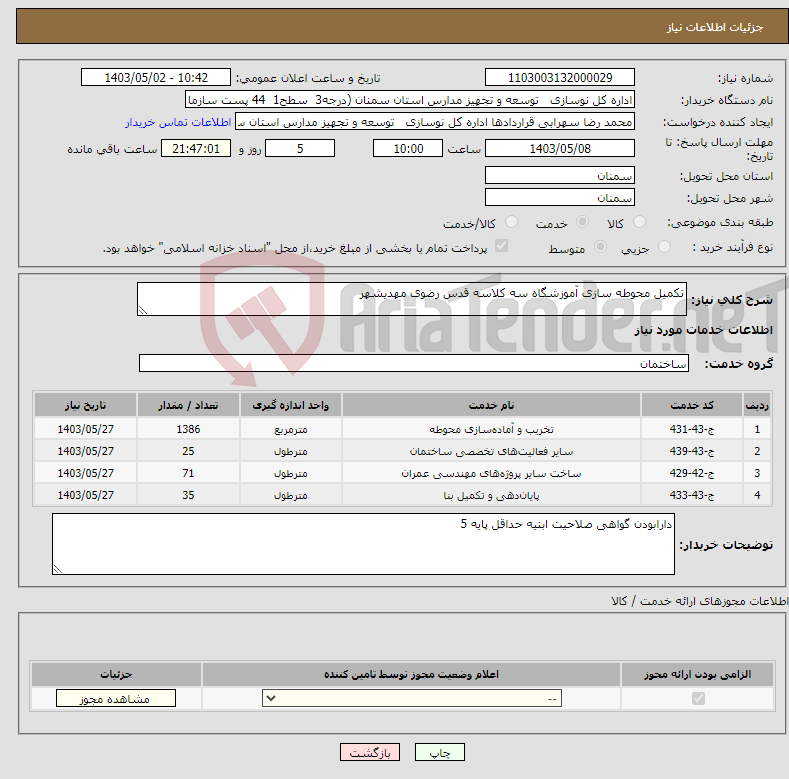Click quantity cell 1386
This screenshot has height=779, width=789.
188,429
